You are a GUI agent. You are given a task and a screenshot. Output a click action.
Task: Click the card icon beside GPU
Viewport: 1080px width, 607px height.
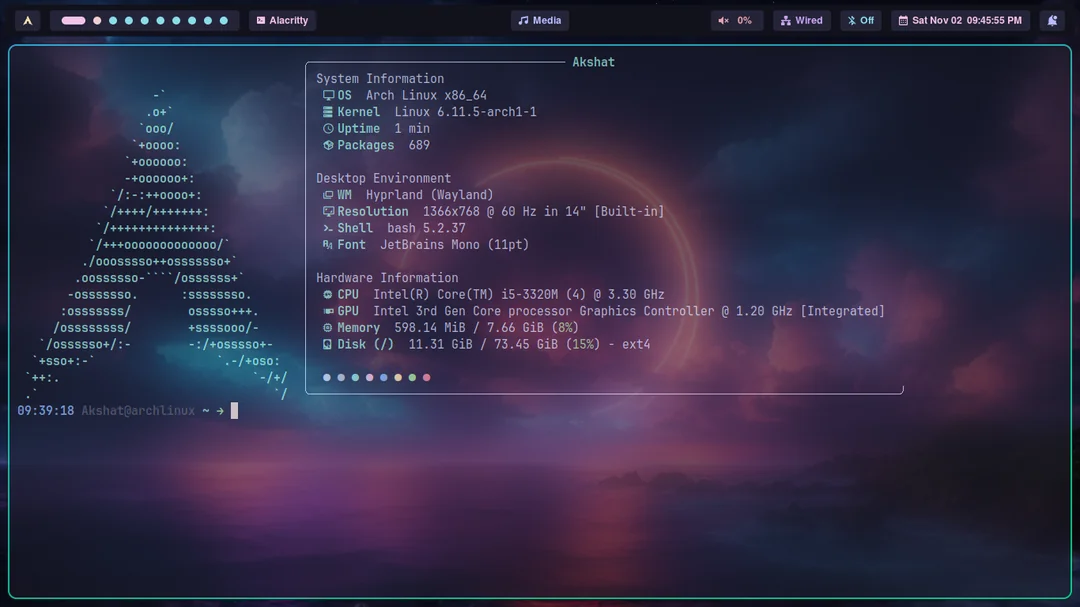pyautogui.click(x=328, y=311)
